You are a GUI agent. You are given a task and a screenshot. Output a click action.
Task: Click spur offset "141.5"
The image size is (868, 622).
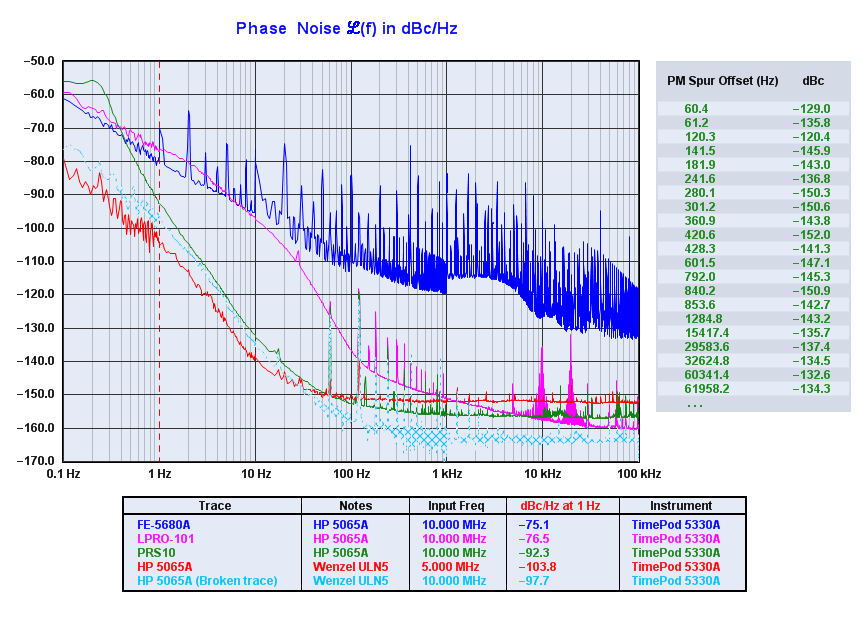click(x=700, y=151)
